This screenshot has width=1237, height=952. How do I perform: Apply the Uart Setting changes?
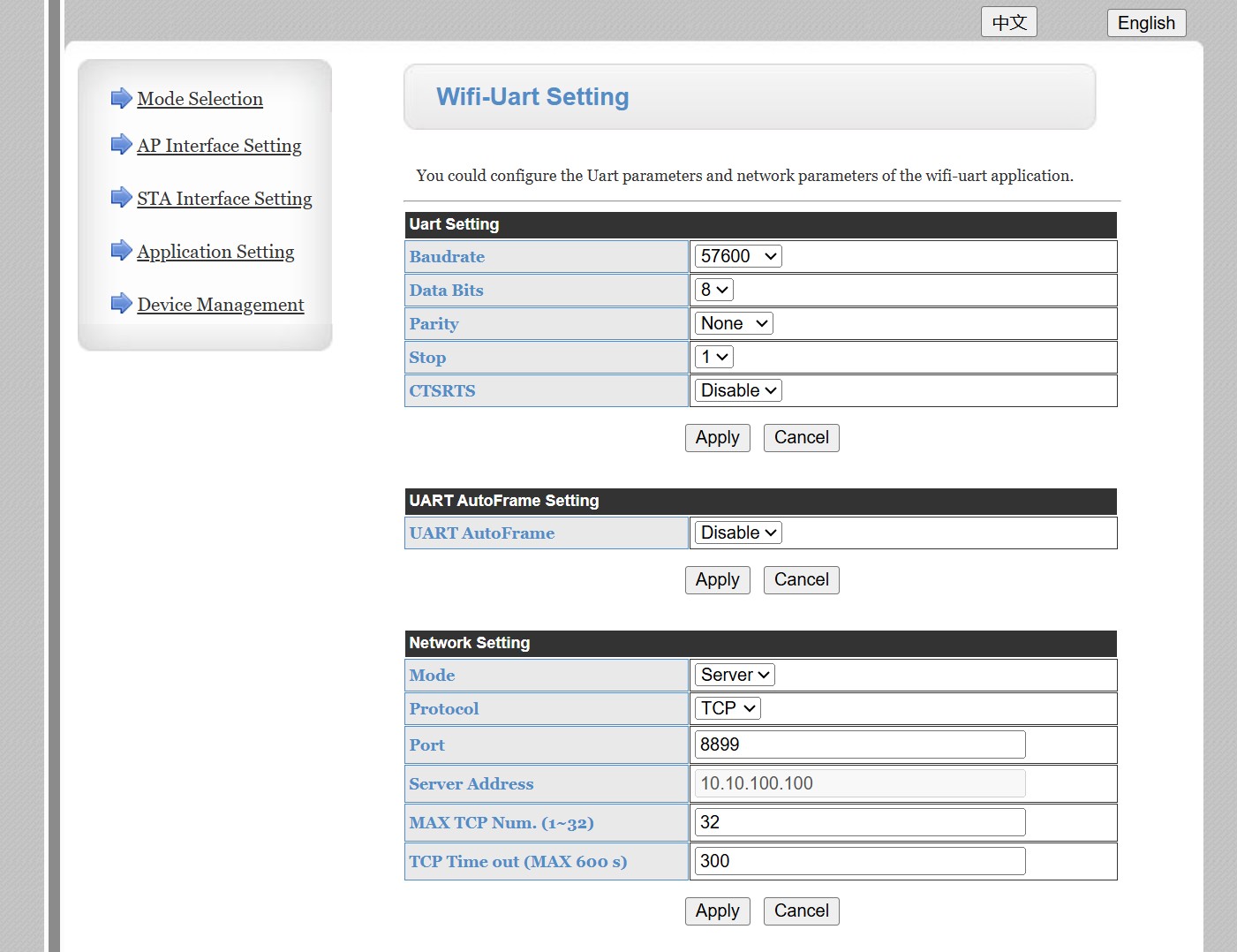(x=717, y=438)
